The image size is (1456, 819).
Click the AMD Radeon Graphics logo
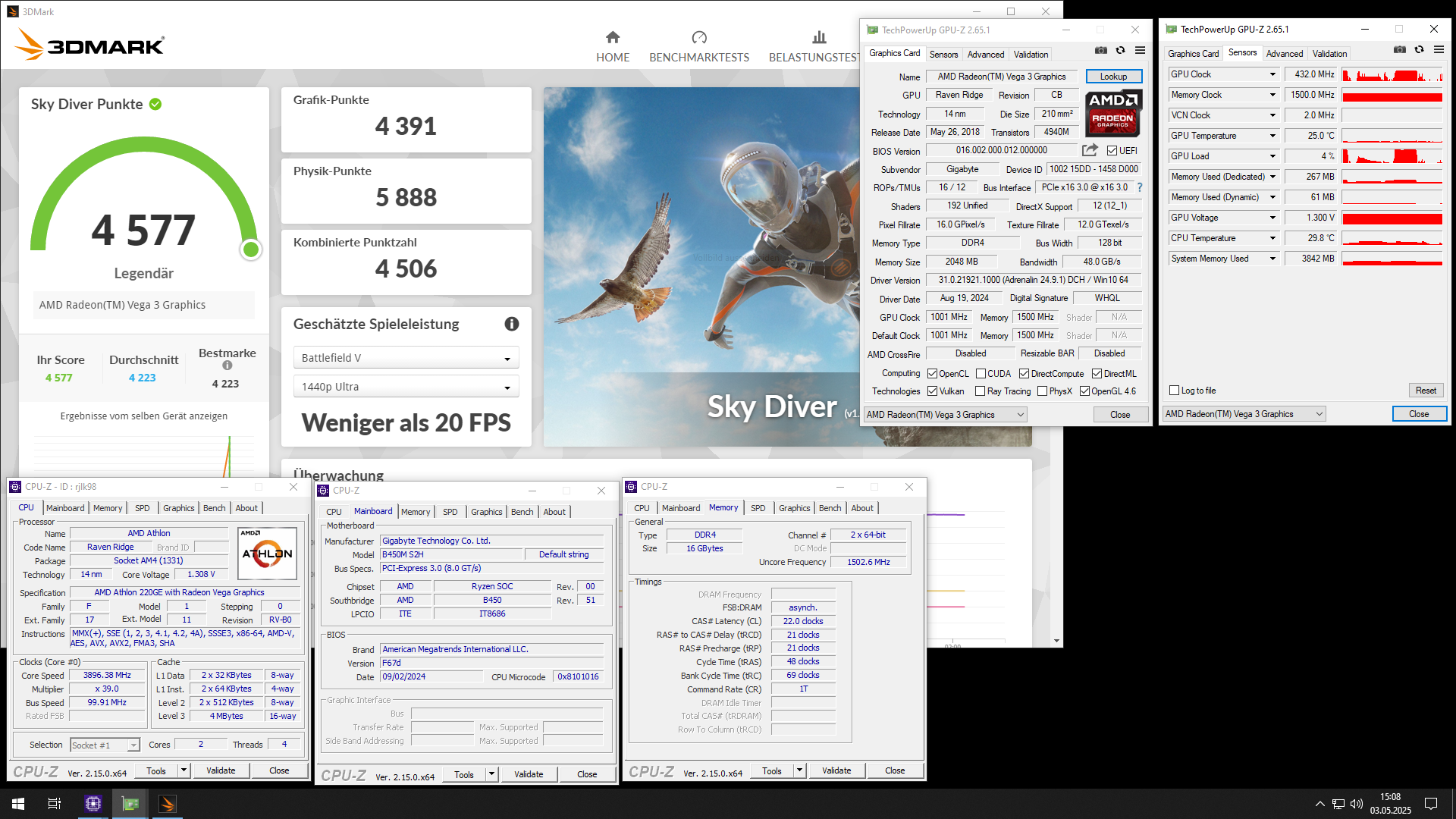point(1113,113)
